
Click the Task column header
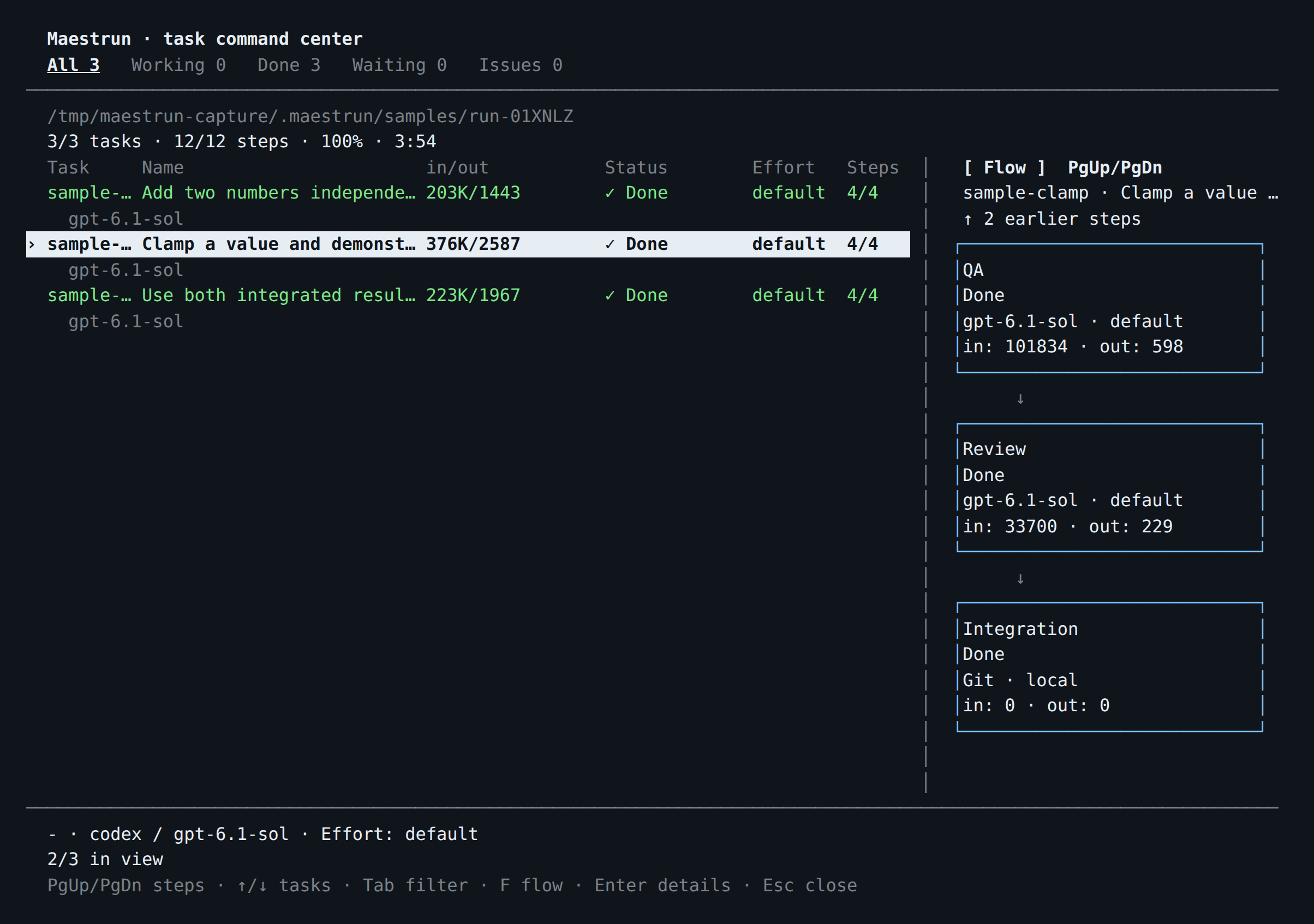(x=68, y=167)
